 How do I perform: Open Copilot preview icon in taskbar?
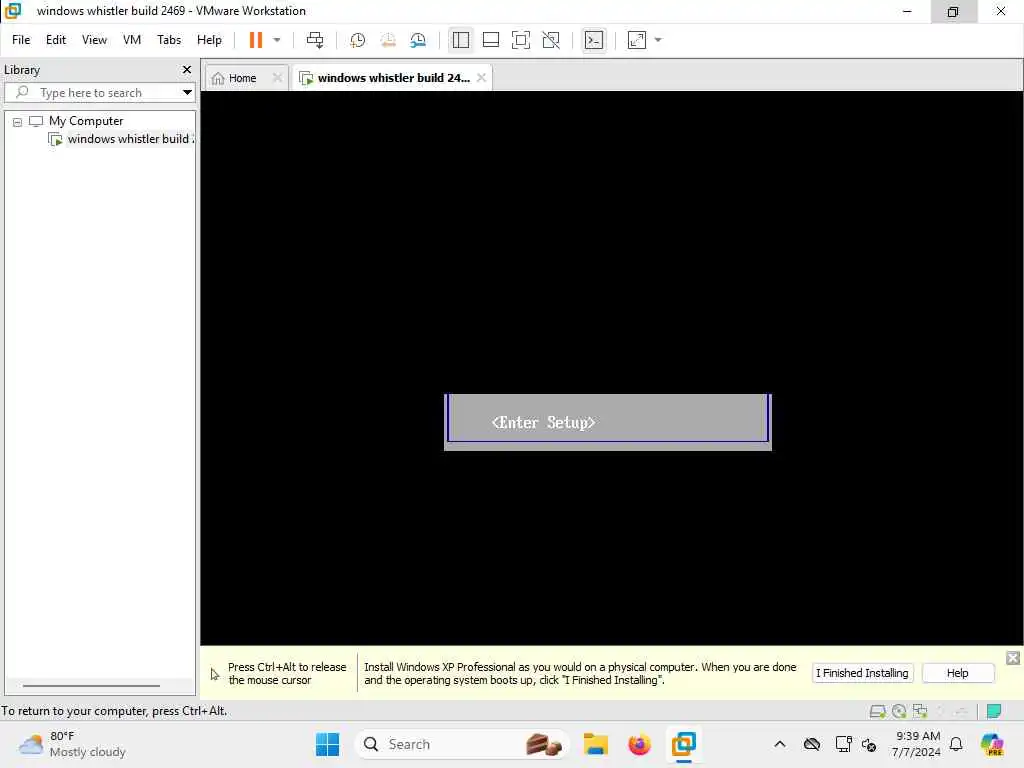click(x=992, y=744)
